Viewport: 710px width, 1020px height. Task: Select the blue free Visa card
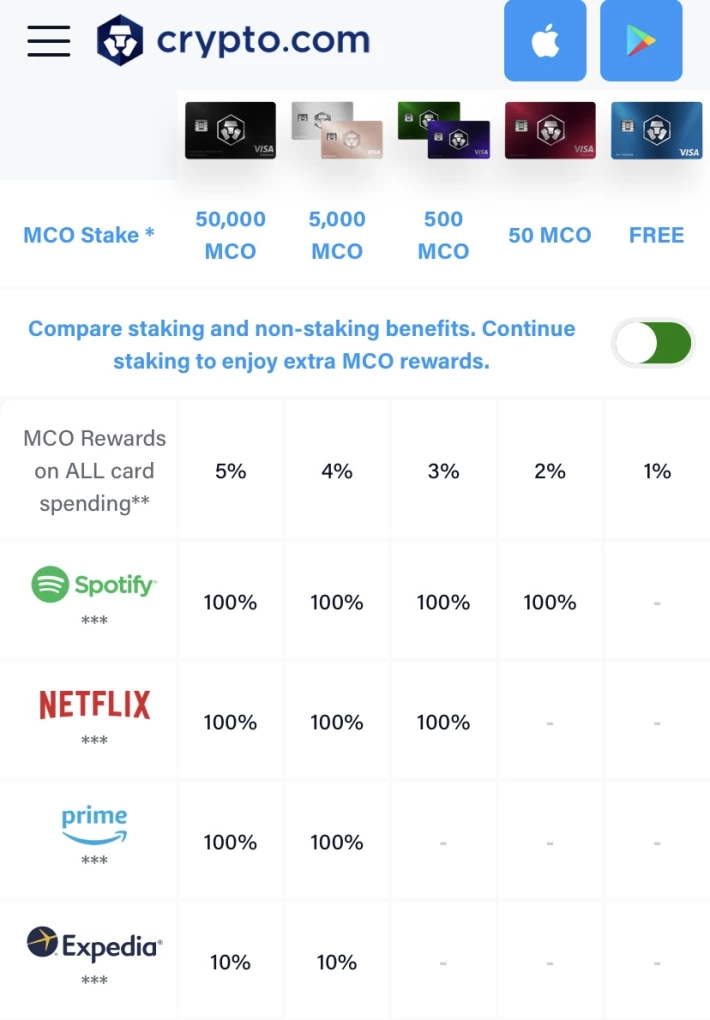[656, 130]
